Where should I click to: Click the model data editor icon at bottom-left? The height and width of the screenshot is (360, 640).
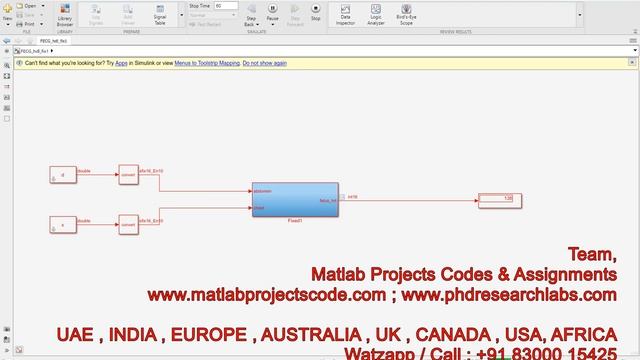coord(19,350)
